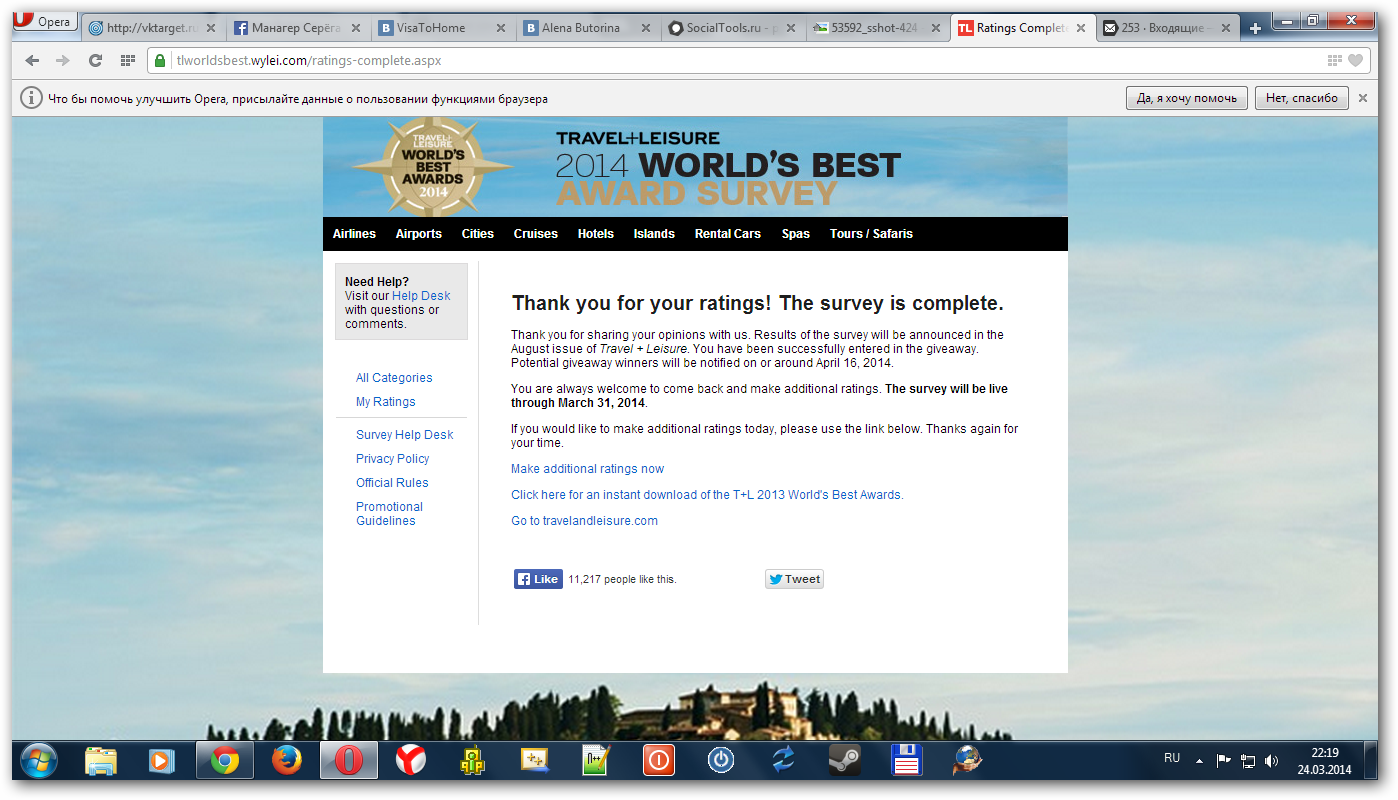Open the Tours / Safaris category
The height and width of the screenshot is (800, 1398).
coord(871,234)
